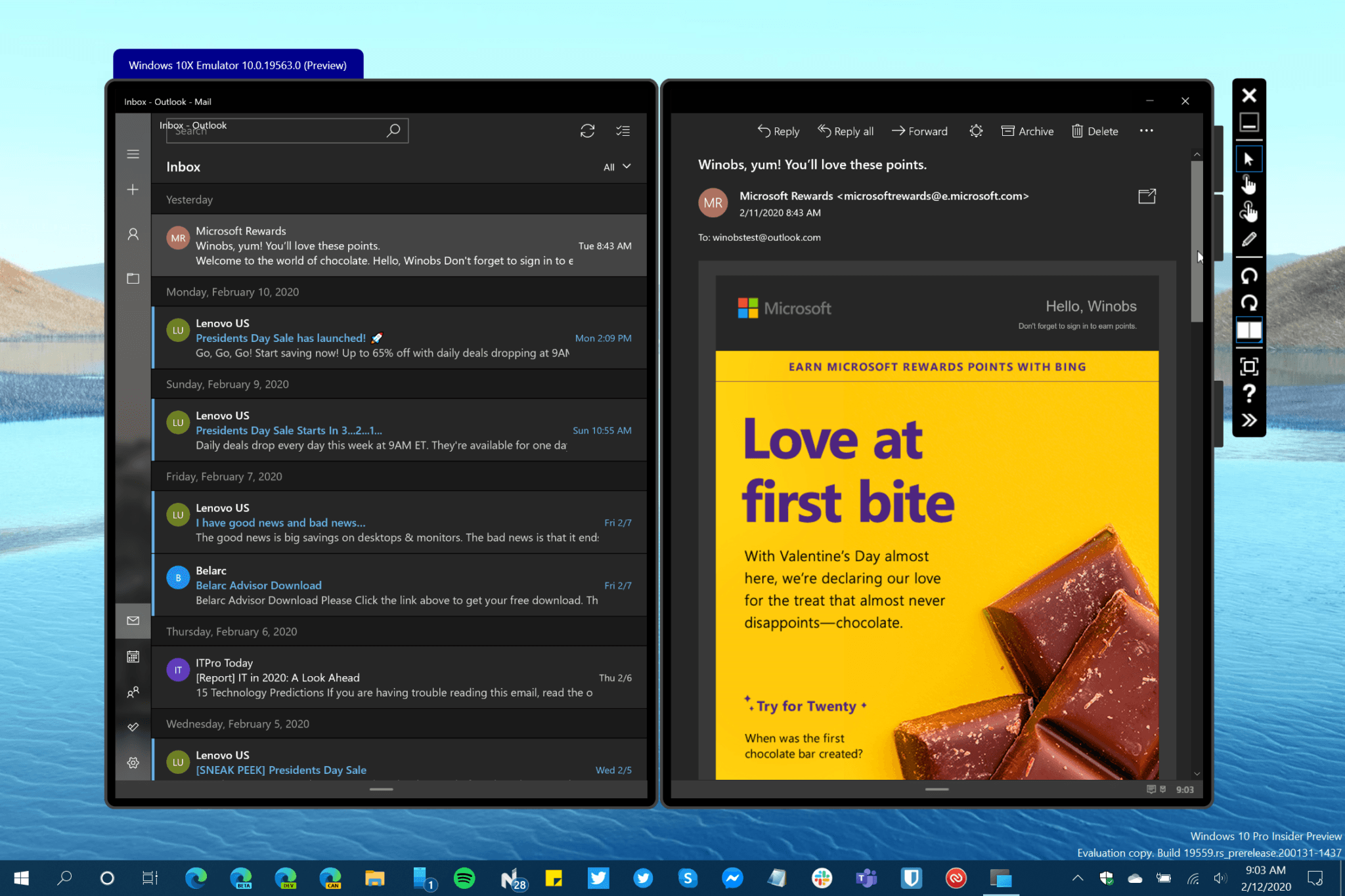Open the Windows Start menu

(x=20, y=878)
